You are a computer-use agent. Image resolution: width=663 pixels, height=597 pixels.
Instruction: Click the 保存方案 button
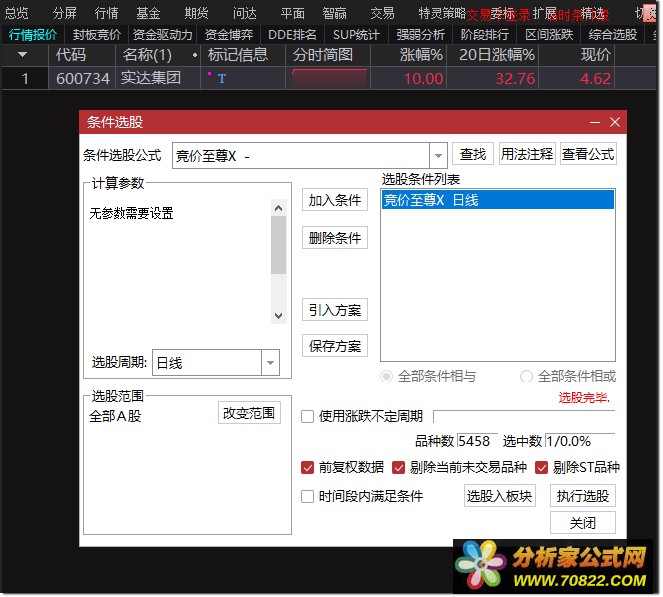335,346
